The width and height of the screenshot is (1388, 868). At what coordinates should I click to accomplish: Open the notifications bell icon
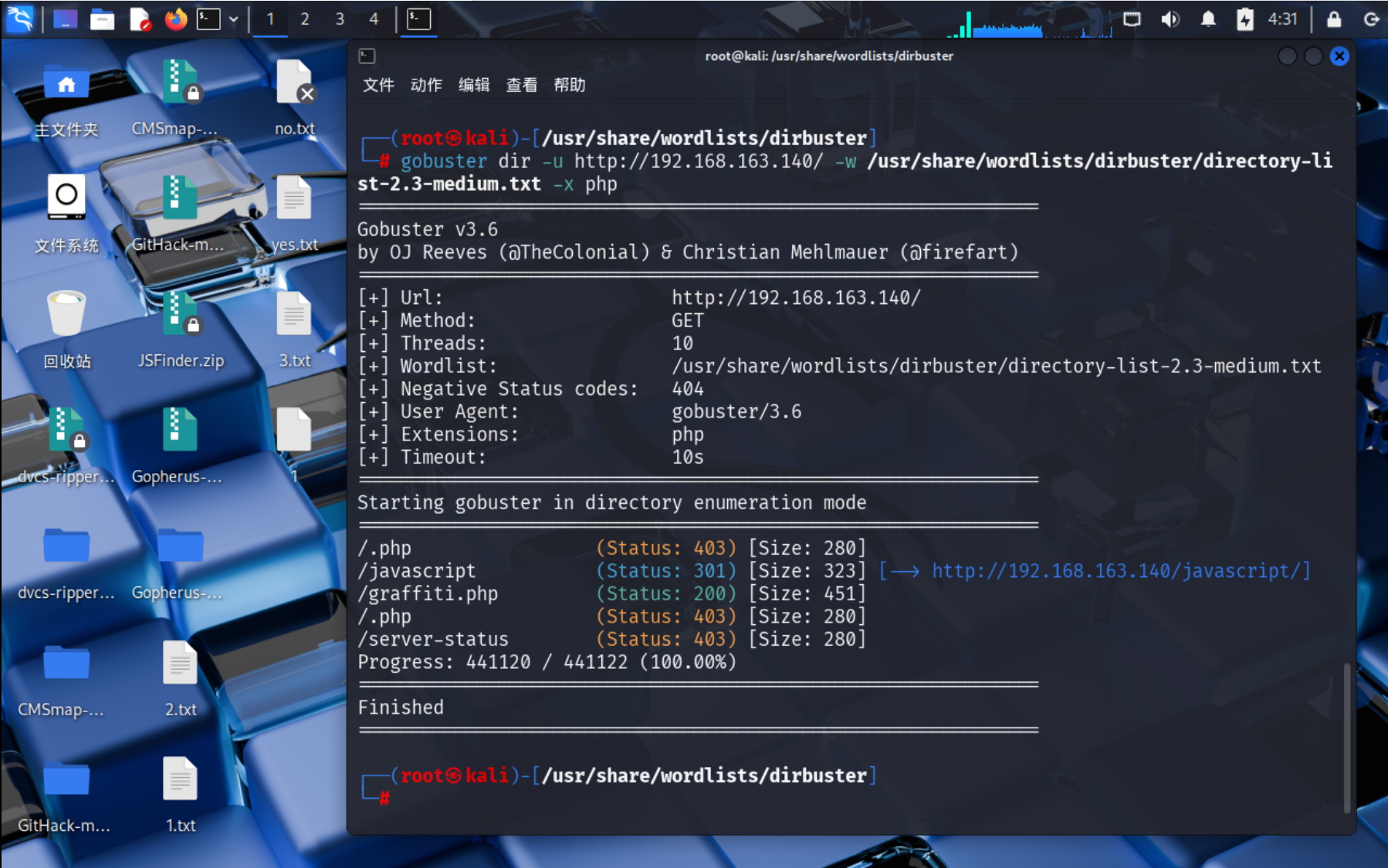1208,19
